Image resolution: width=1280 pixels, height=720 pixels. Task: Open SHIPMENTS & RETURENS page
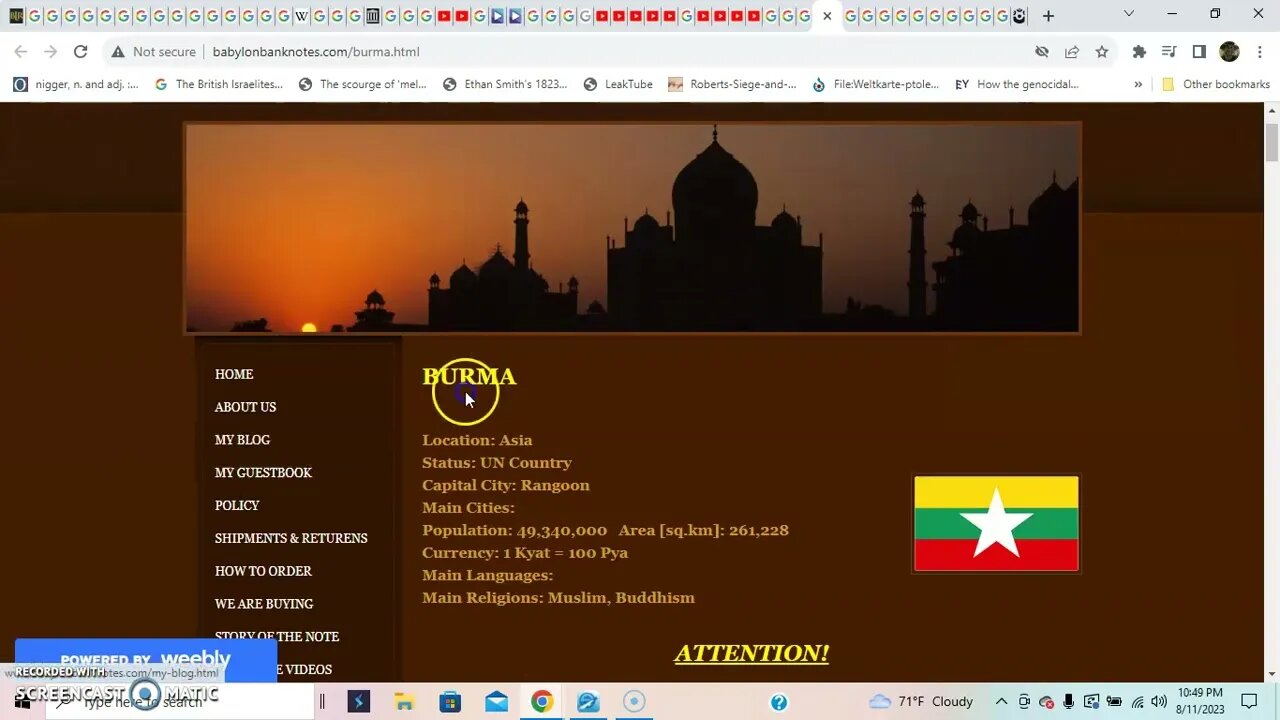pos(291,538)
